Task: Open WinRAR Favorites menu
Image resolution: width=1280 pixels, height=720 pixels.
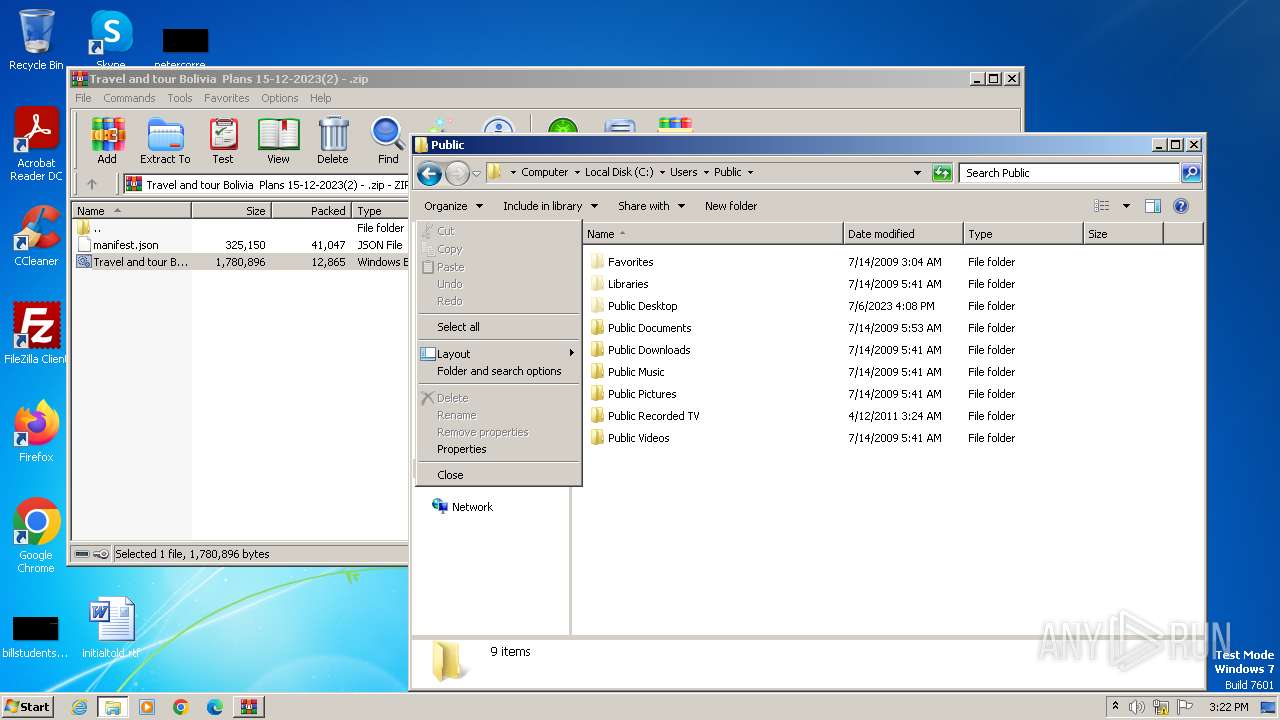Action: click(x=227, y=98)
